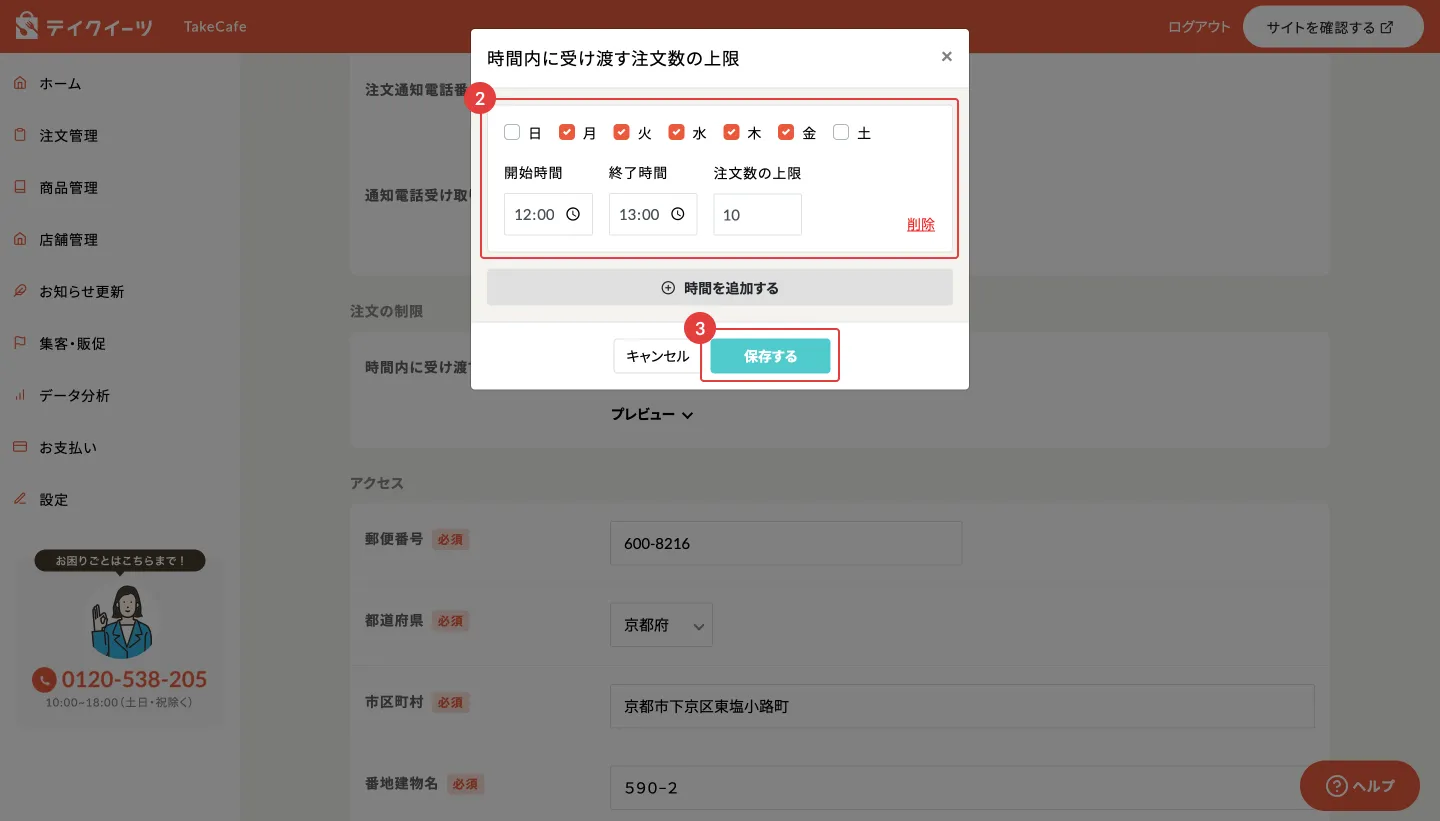Screen dimensions: 1440x821
Task: Click the store management icon
Action: pyautogui.click(x=20, y=240)
